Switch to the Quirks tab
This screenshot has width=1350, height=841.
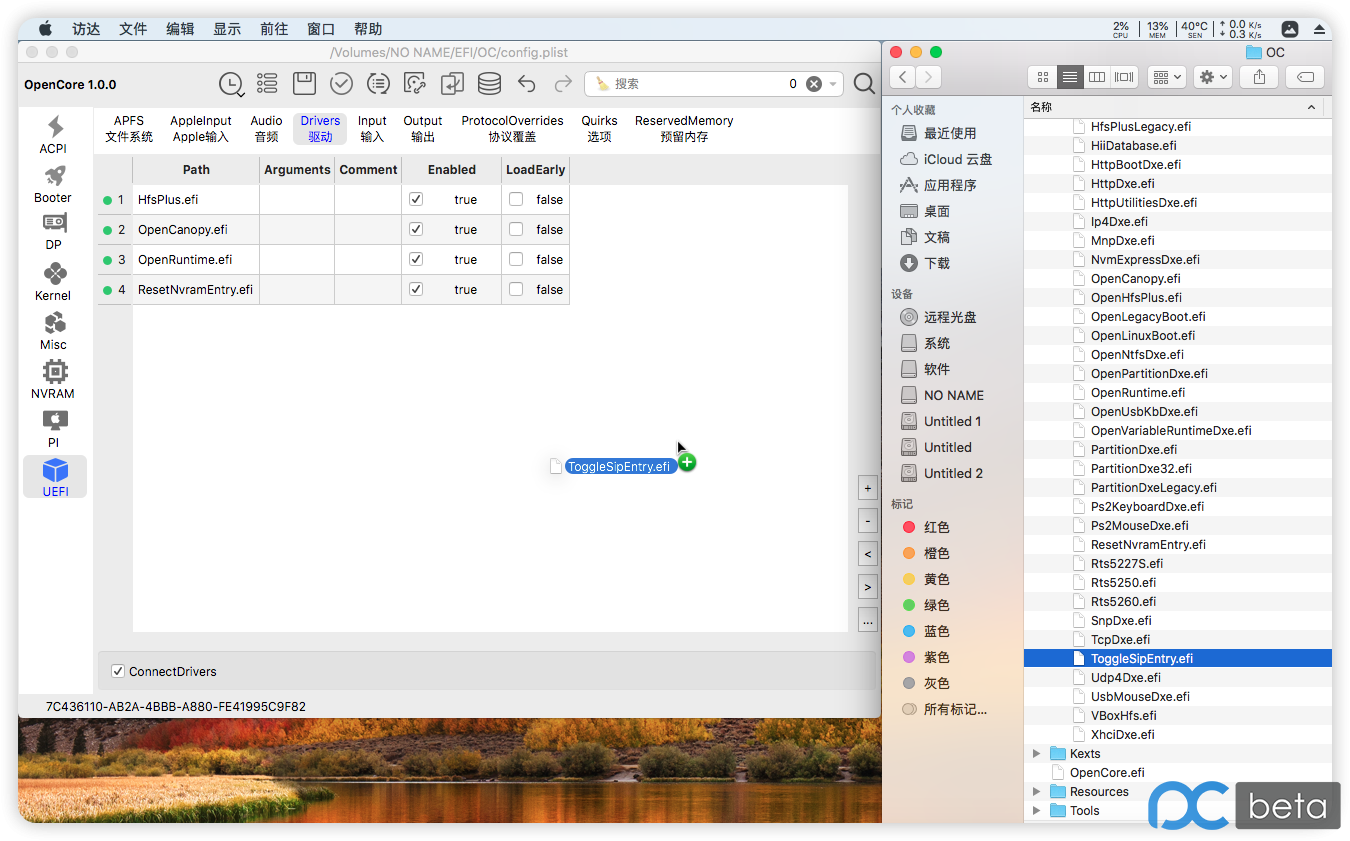coord(599,128)
